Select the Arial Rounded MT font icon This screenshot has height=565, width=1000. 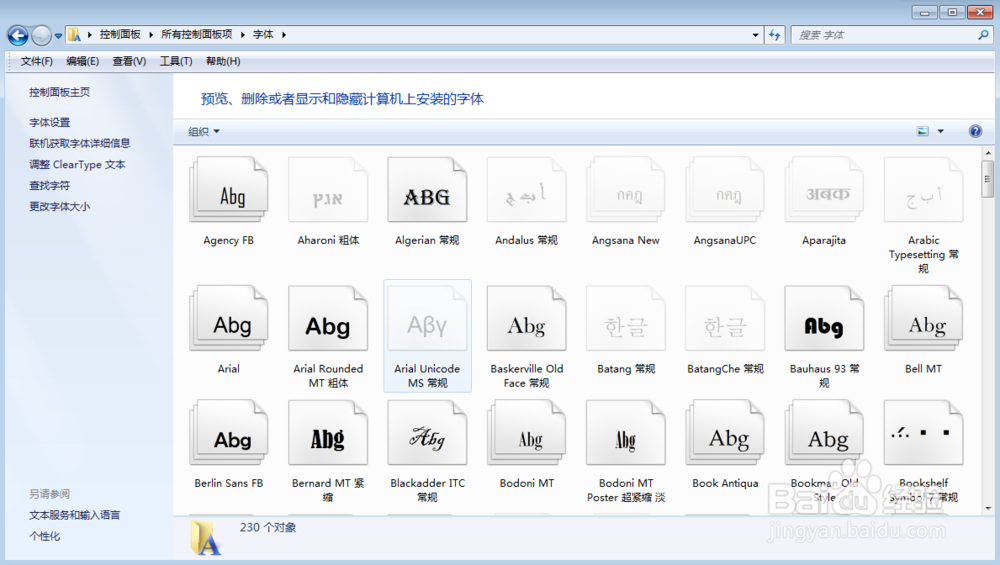click(x=328, y=319)
